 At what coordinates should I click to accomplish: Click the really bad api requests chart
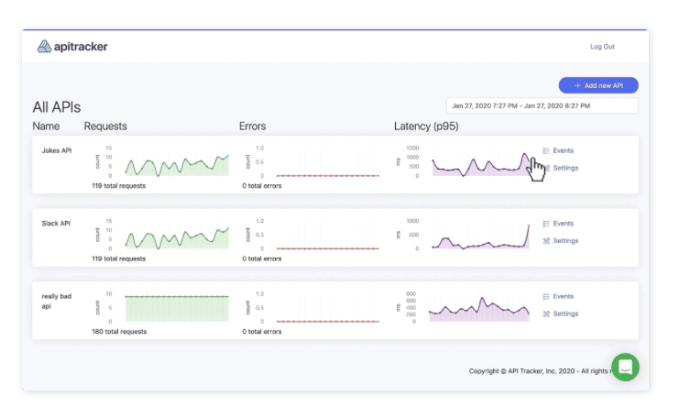coord(177,308)
